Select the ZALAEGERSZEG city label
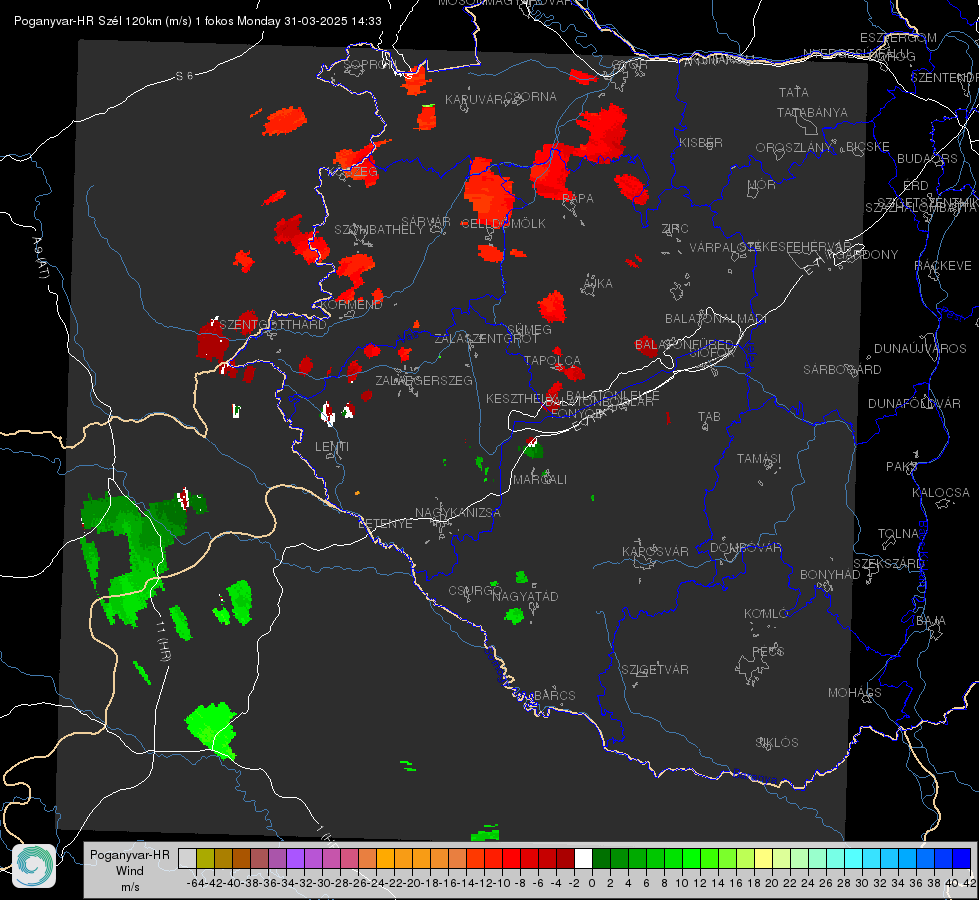The height and width of the screenshot is (900, 979). point(424,380)
